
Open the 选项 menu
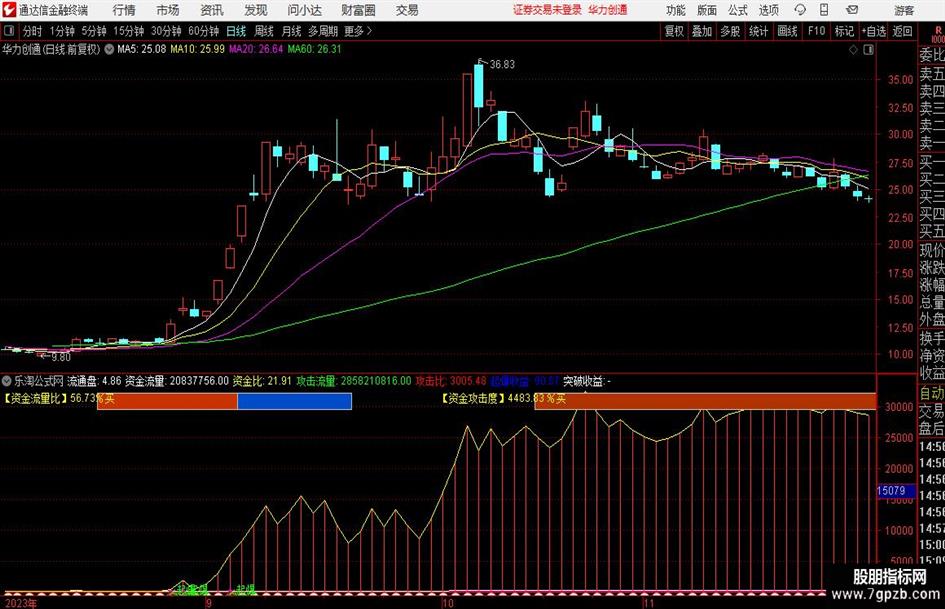tap(768, 10)
